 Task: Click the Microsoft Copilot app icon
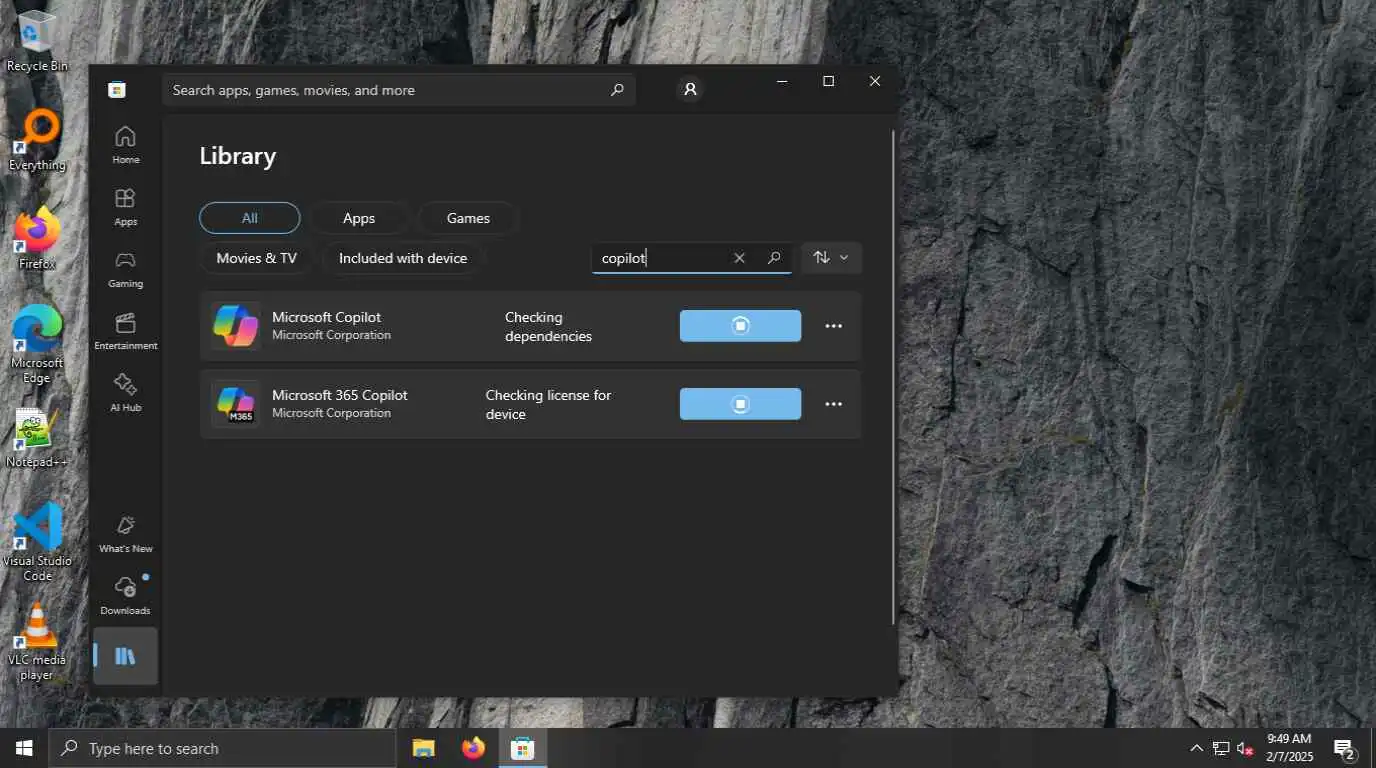(x=235, y=326)
